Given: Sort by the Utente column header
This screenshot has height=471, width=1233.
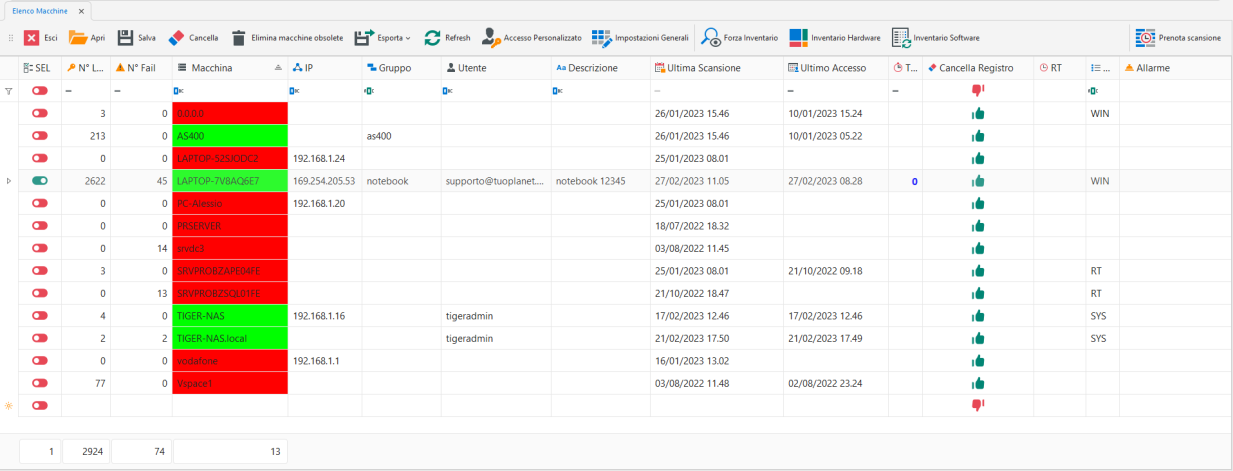Looking at the screenshot, I should click(x=495, y=68).
